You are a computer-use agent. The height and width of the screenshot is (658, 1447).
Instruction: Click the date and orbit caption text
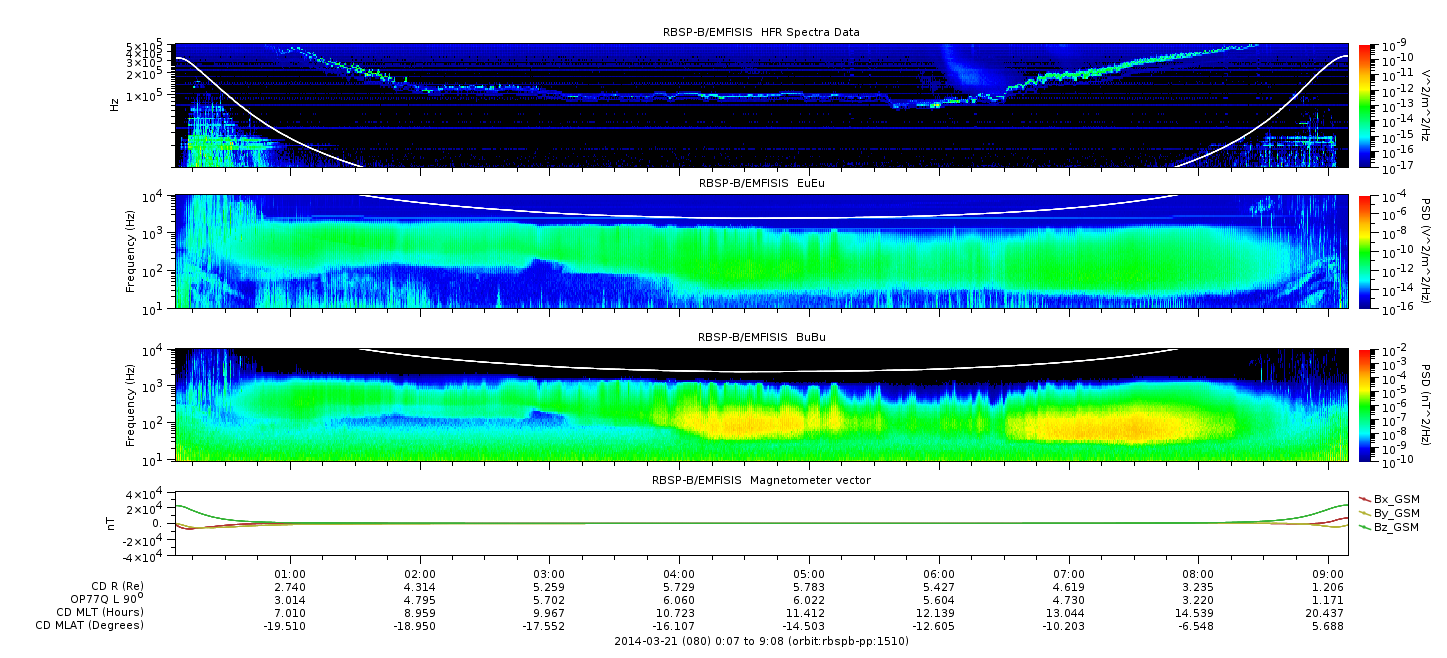coord(761,641)
